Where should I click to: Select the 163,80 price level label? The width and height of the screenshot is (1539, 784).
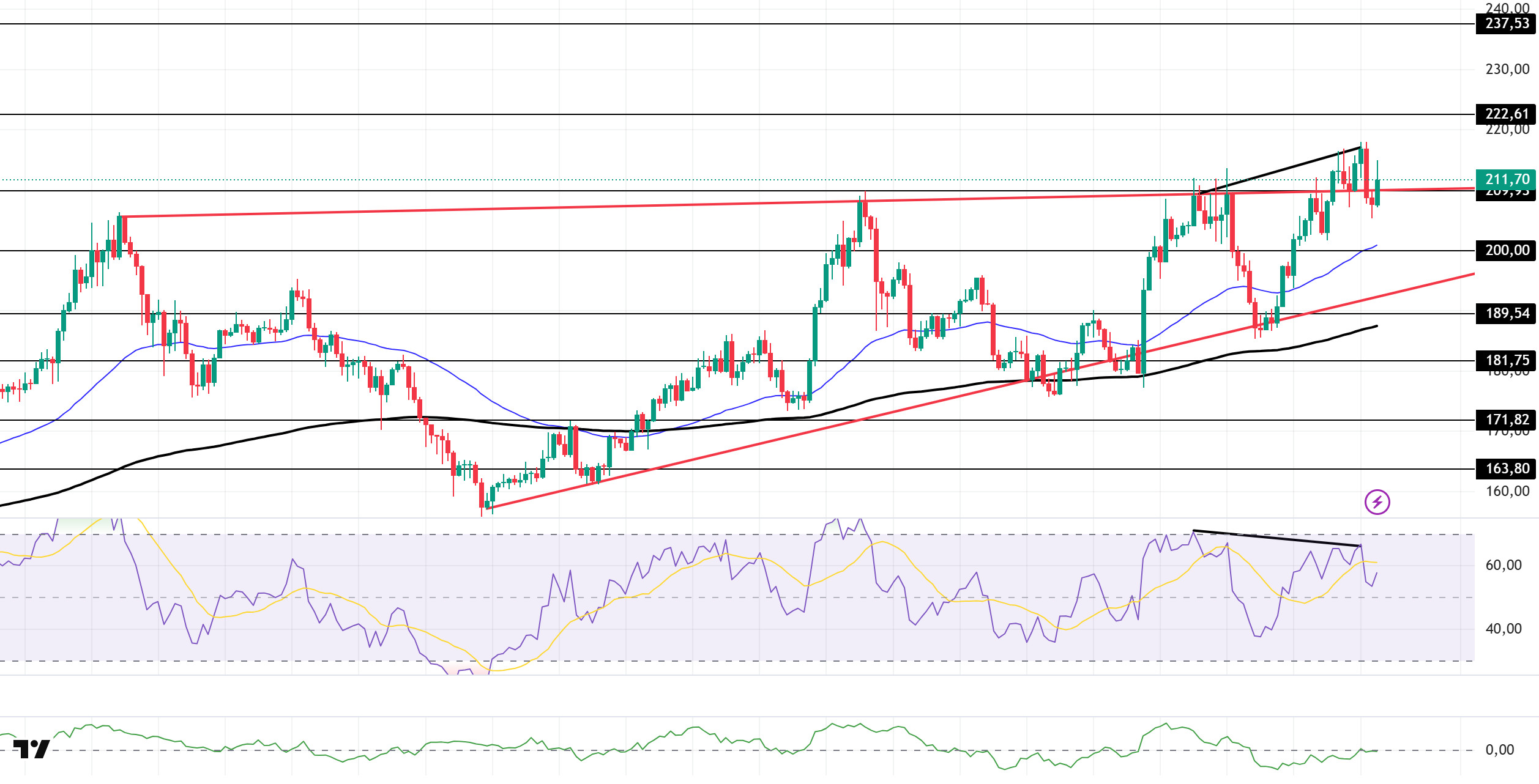1506,469
